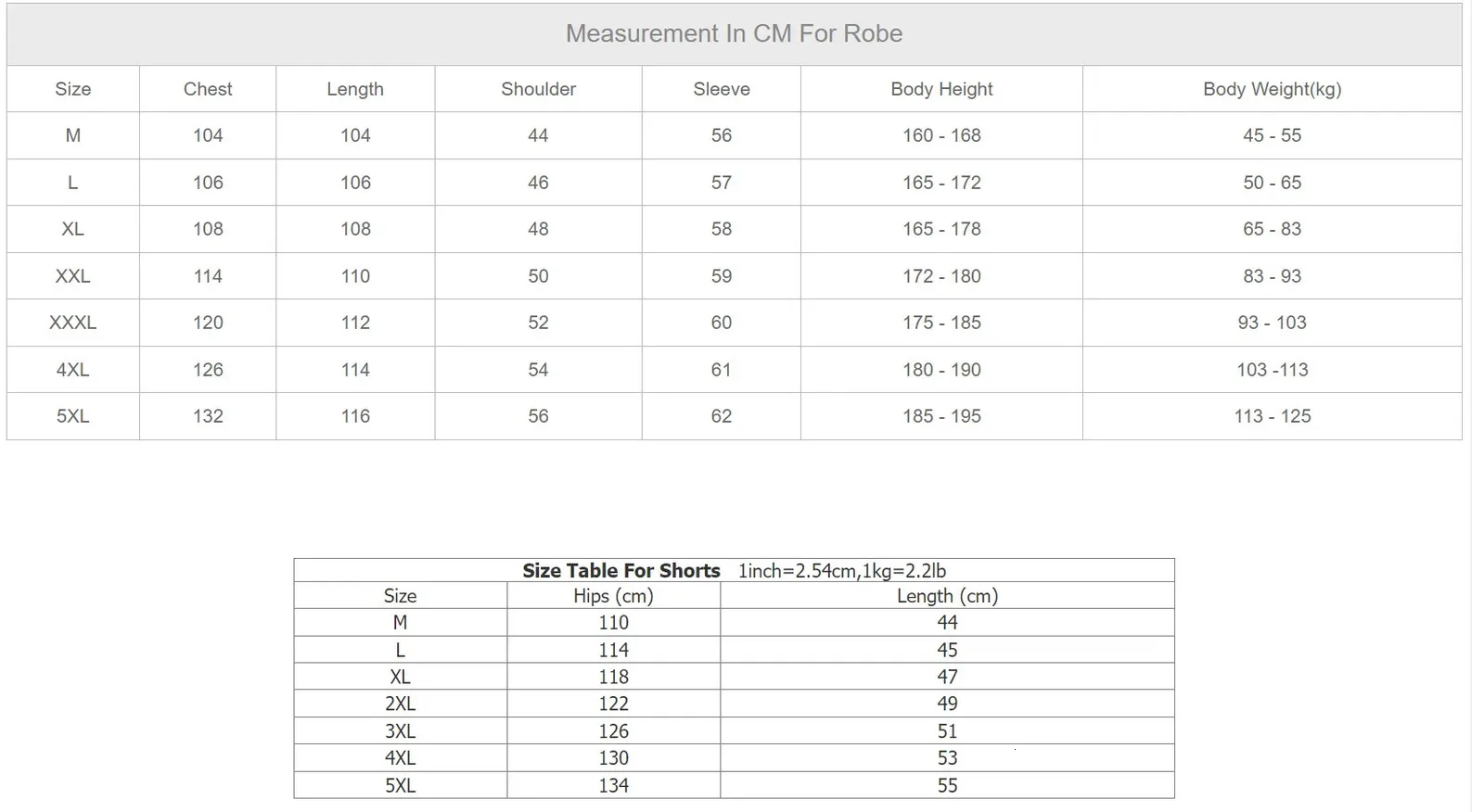This screenshot has width=1484, height=812.
Task: Select the Shoulder column header
Action: click(538, 89)
